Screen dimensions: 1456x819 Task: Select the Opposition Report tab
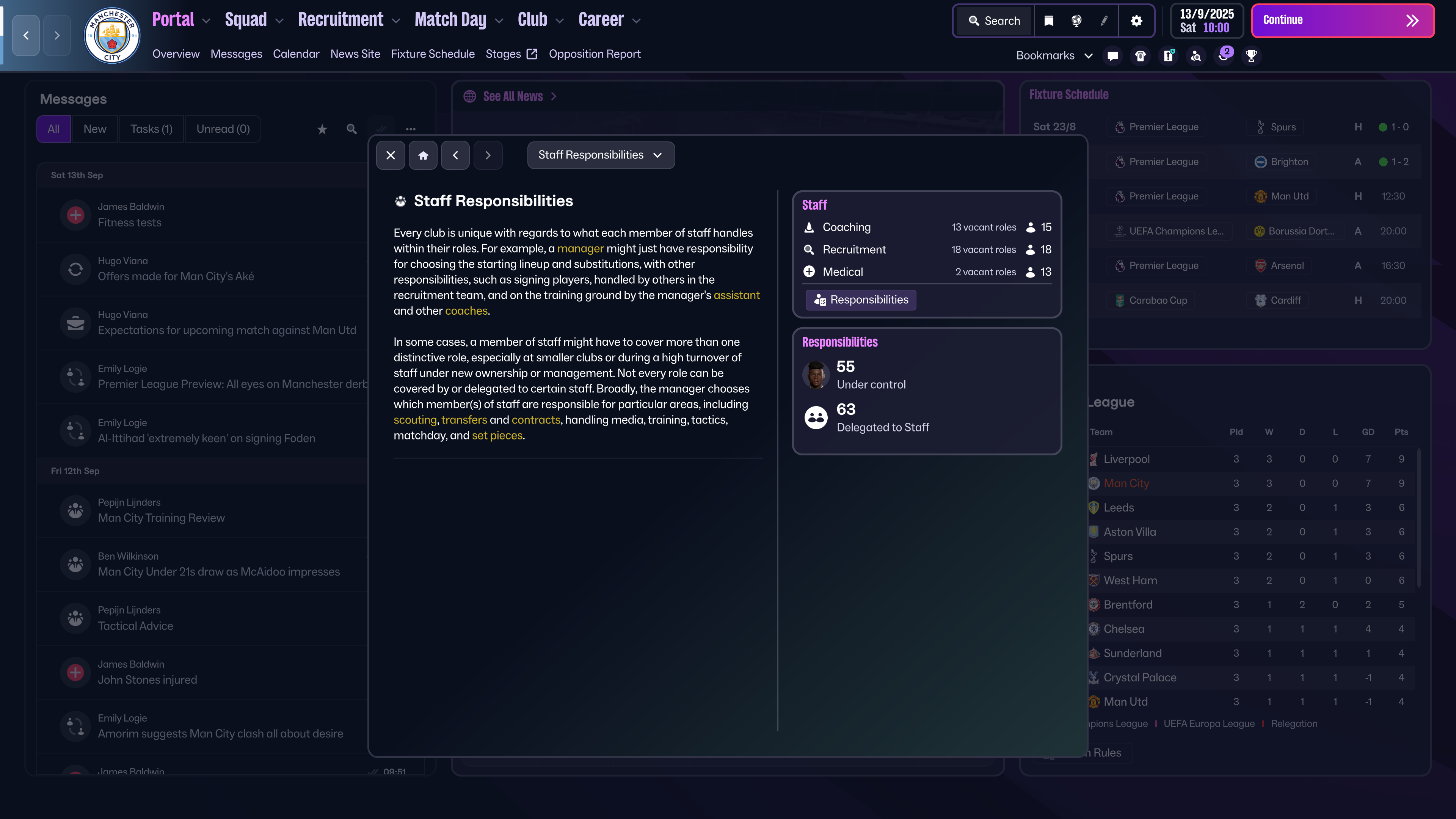coord(595,54)
